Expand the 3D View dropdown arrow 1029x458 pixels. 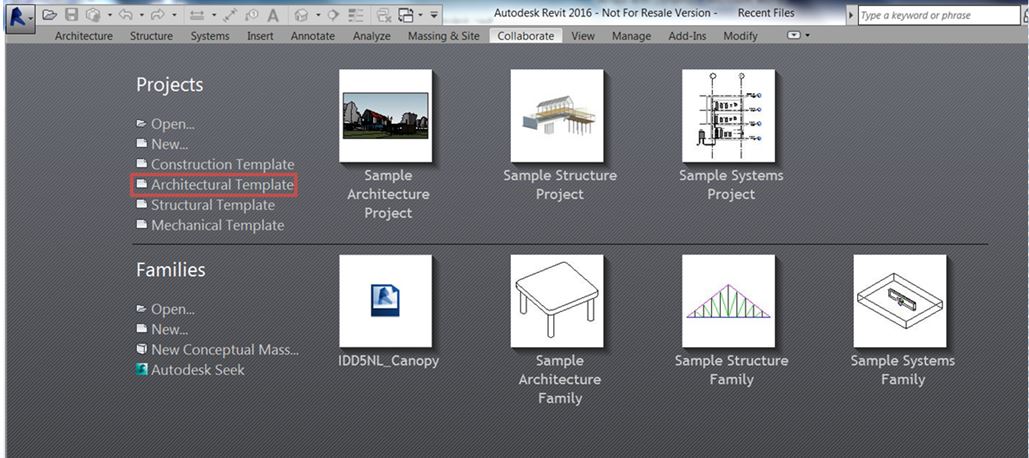318,14
